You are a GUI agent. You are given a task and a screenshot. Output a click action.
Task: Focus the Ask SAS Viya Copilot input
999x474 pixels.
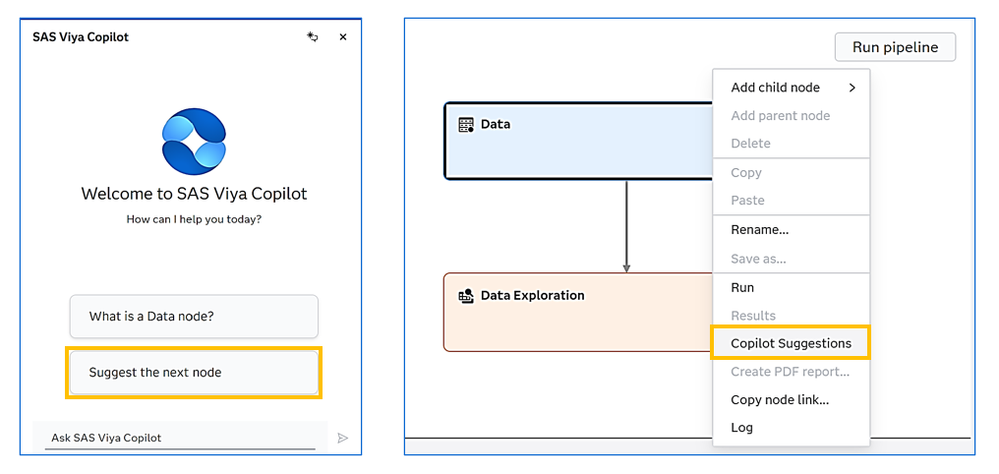[180, 438]
